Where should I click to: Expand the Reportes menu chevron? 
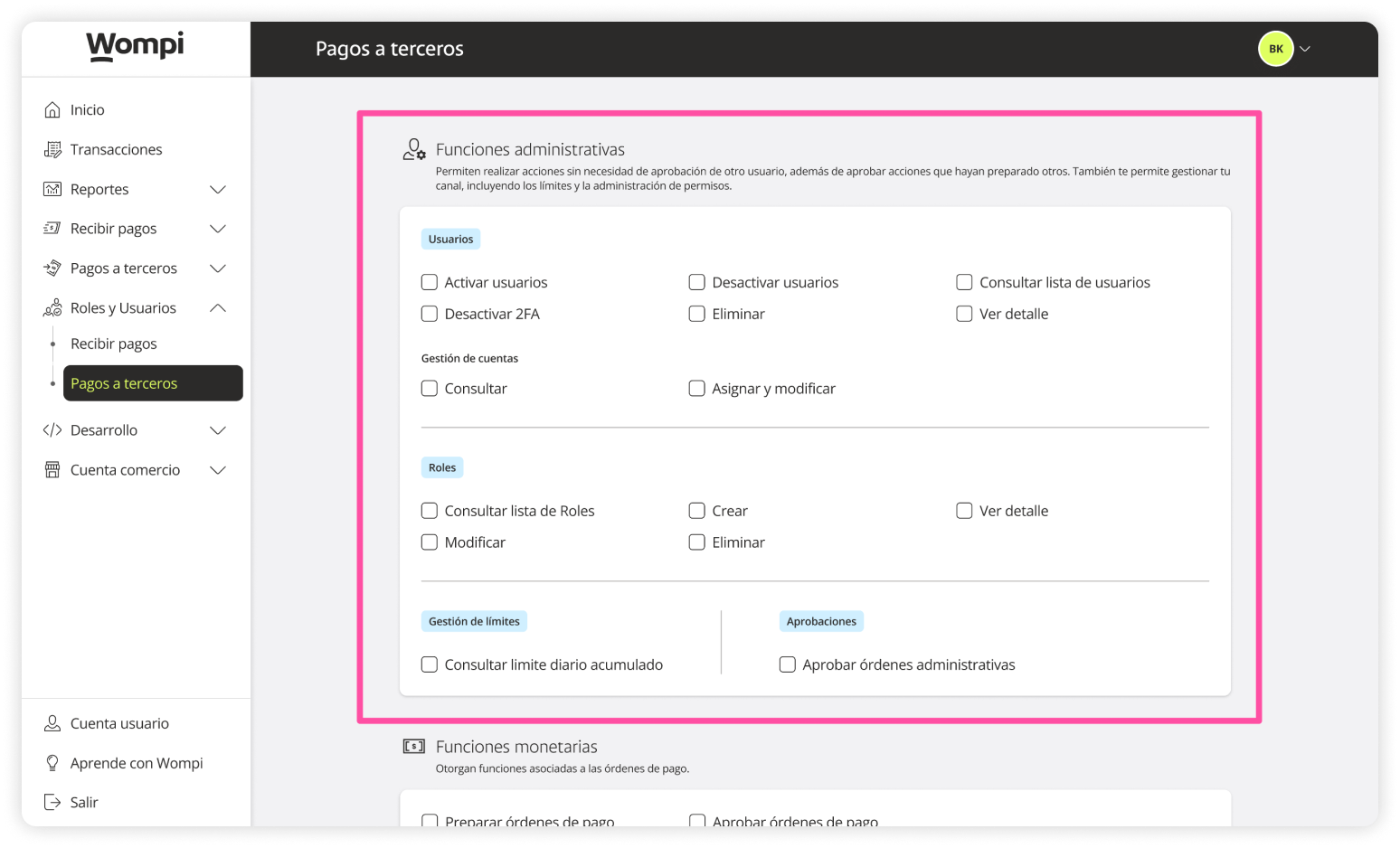point(218,189)
